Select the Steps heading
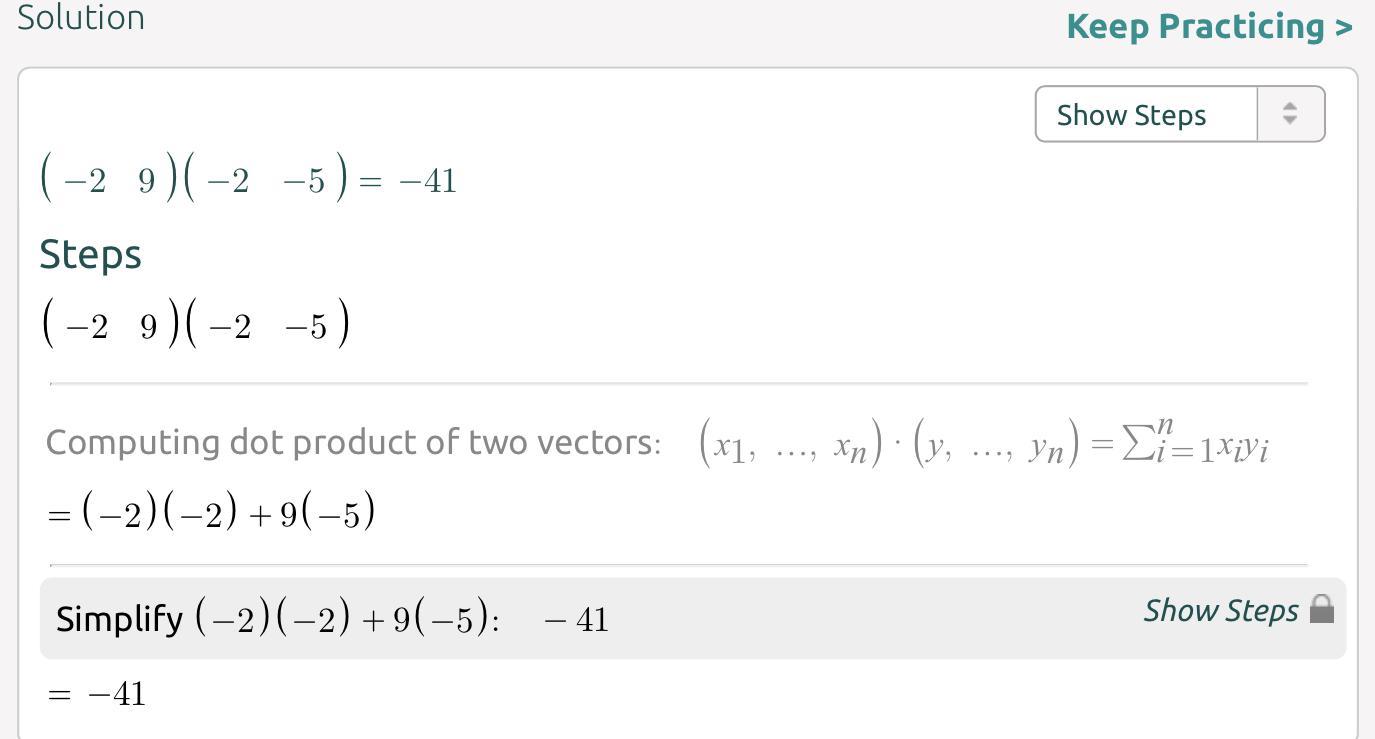The height and width of the screenshot is (739, 1375). [90, 254]
